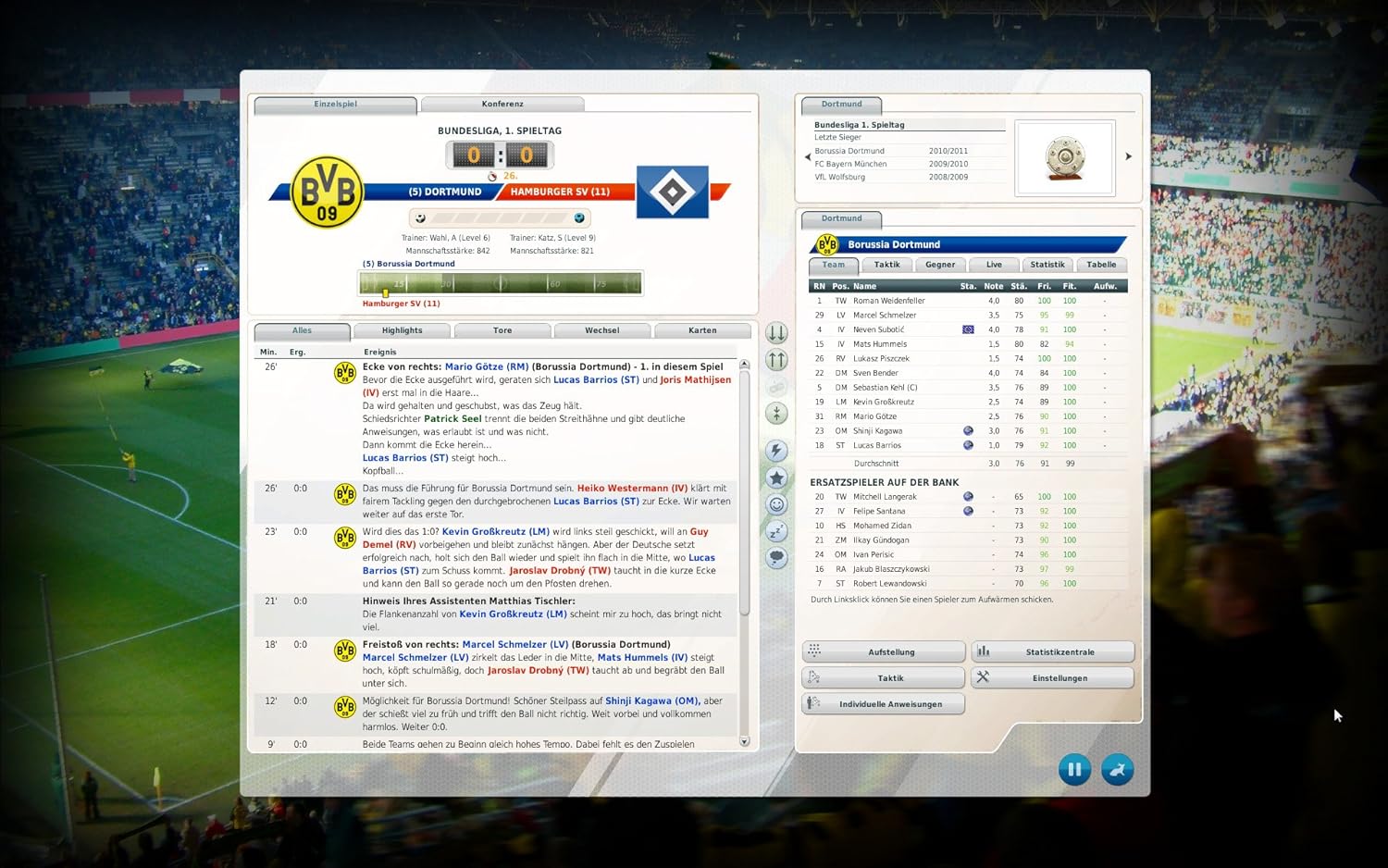Click the Dortmund tab above the Bundesliga info
The image size is (1388, 868).
[x=841, y=105]
